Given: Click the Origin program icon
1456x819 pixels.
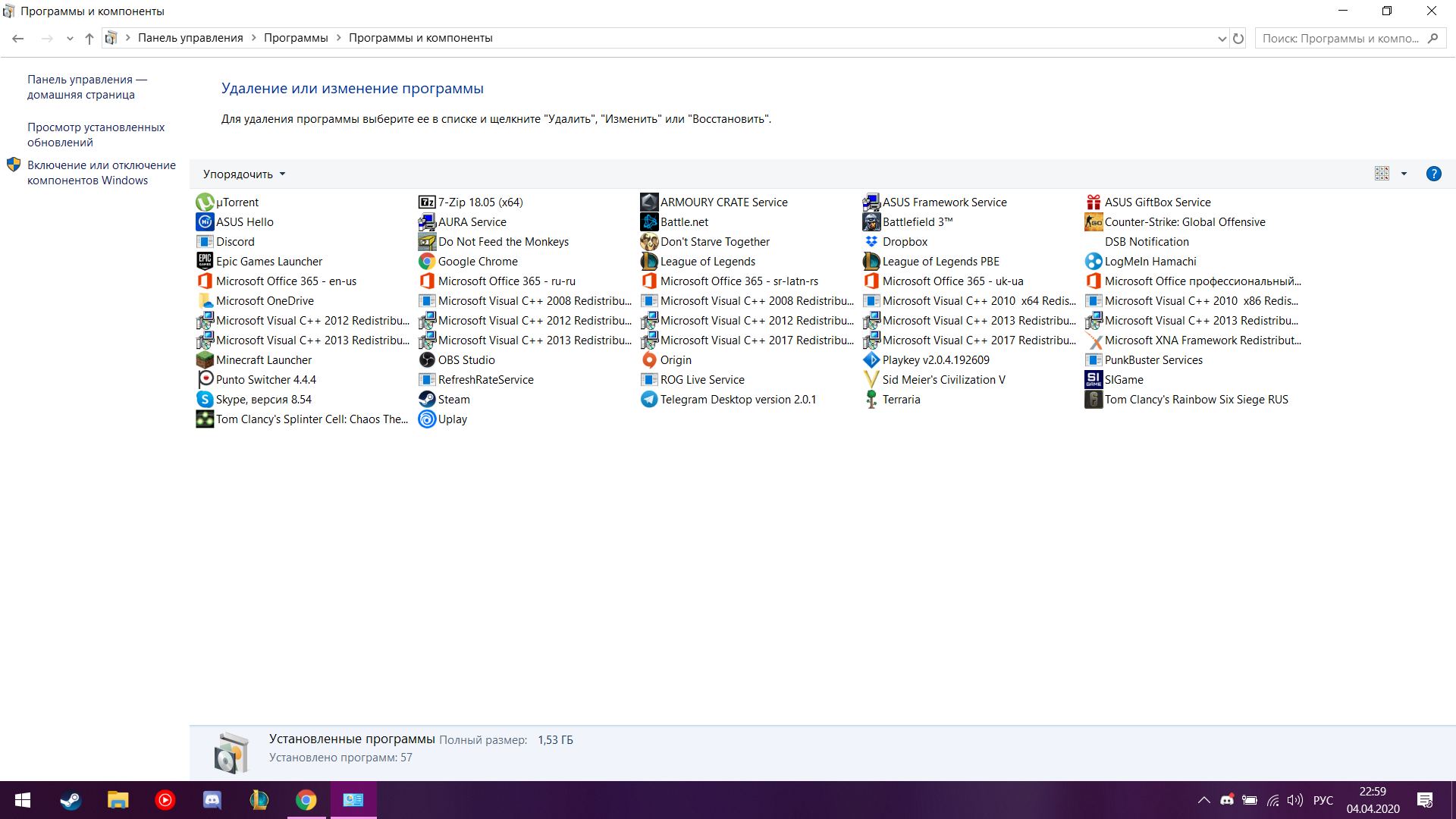Looking at the screenshot, I should tap(649, 360).
